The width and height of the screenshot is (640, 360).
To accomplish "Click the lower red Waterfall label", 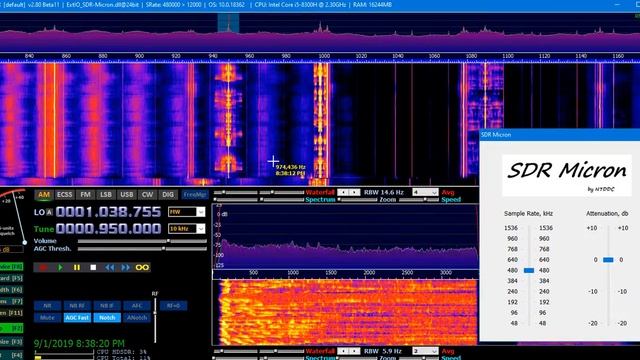I will [320, 351].
